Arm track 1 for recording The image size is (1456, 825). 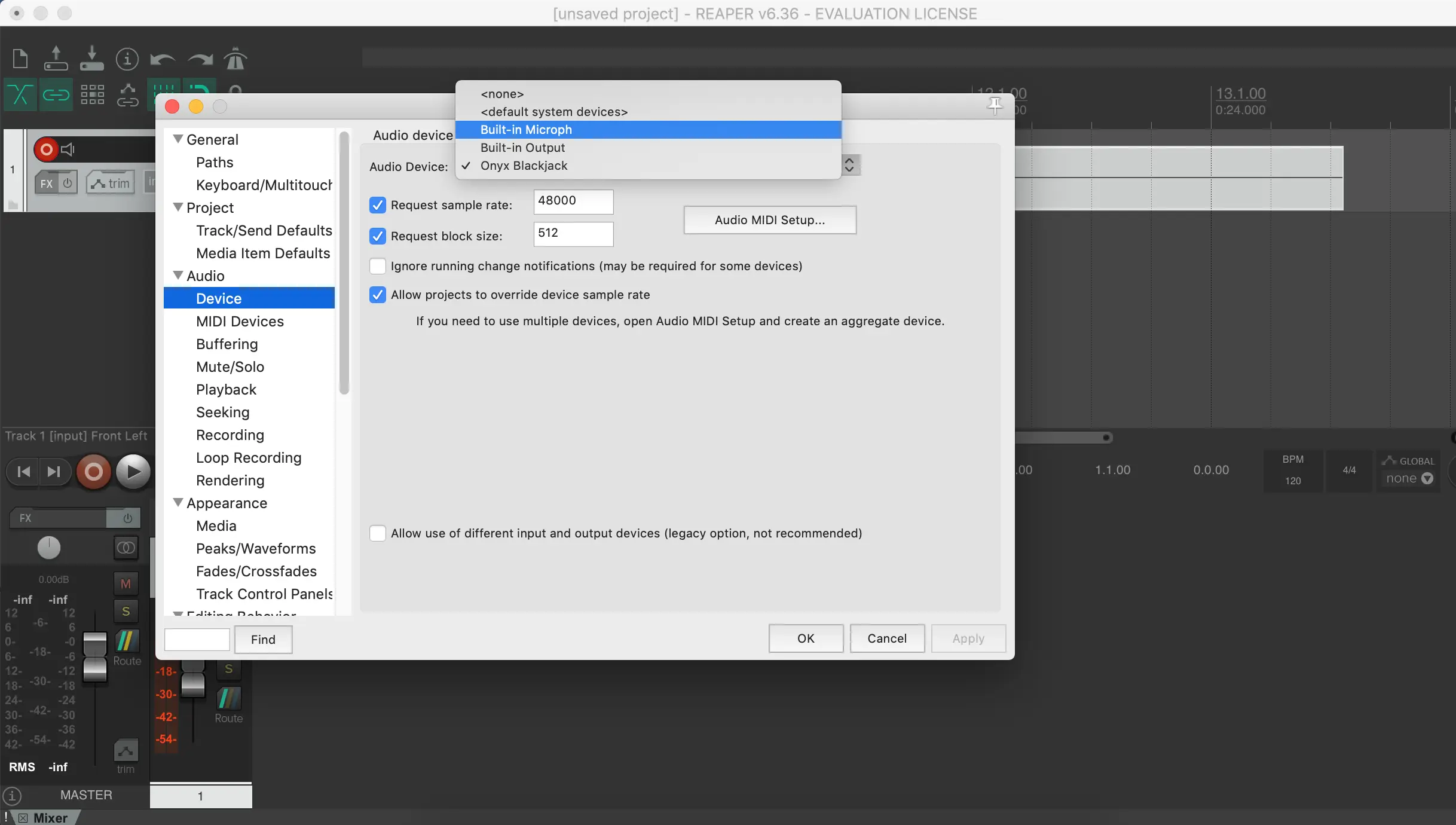click(x=46, y=149)
